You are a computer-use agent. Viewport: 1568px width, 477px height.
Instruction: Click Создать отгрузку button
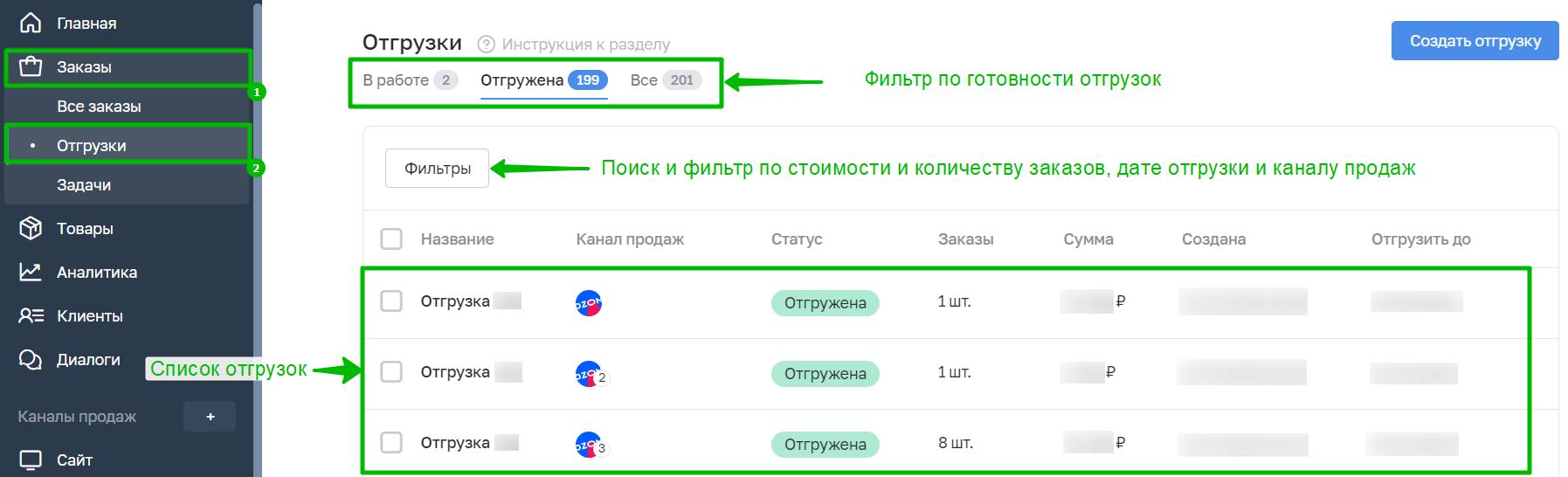pyautogui.click(x=1475, y=41)
